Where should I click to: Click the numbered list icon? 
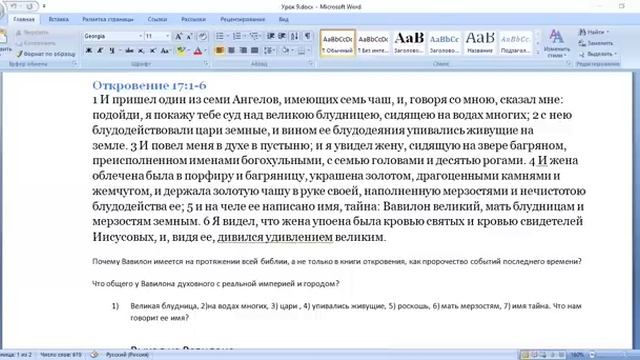[x=236, y=36]
